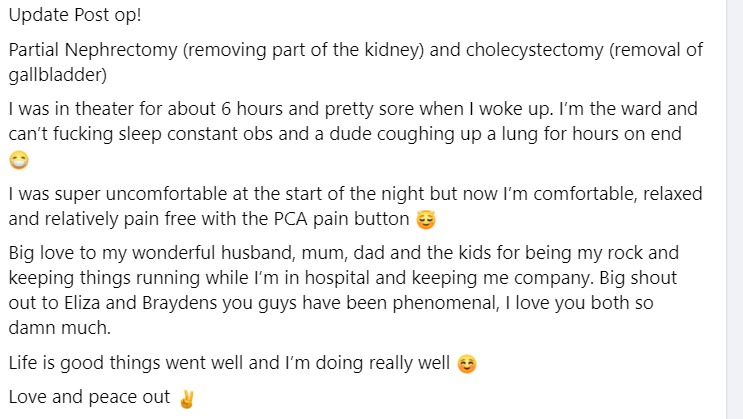The height and width of the screenshot is (419, 743).
Task: Click the word 'Nephrectomy' in the post
Action: coord(121,50)
